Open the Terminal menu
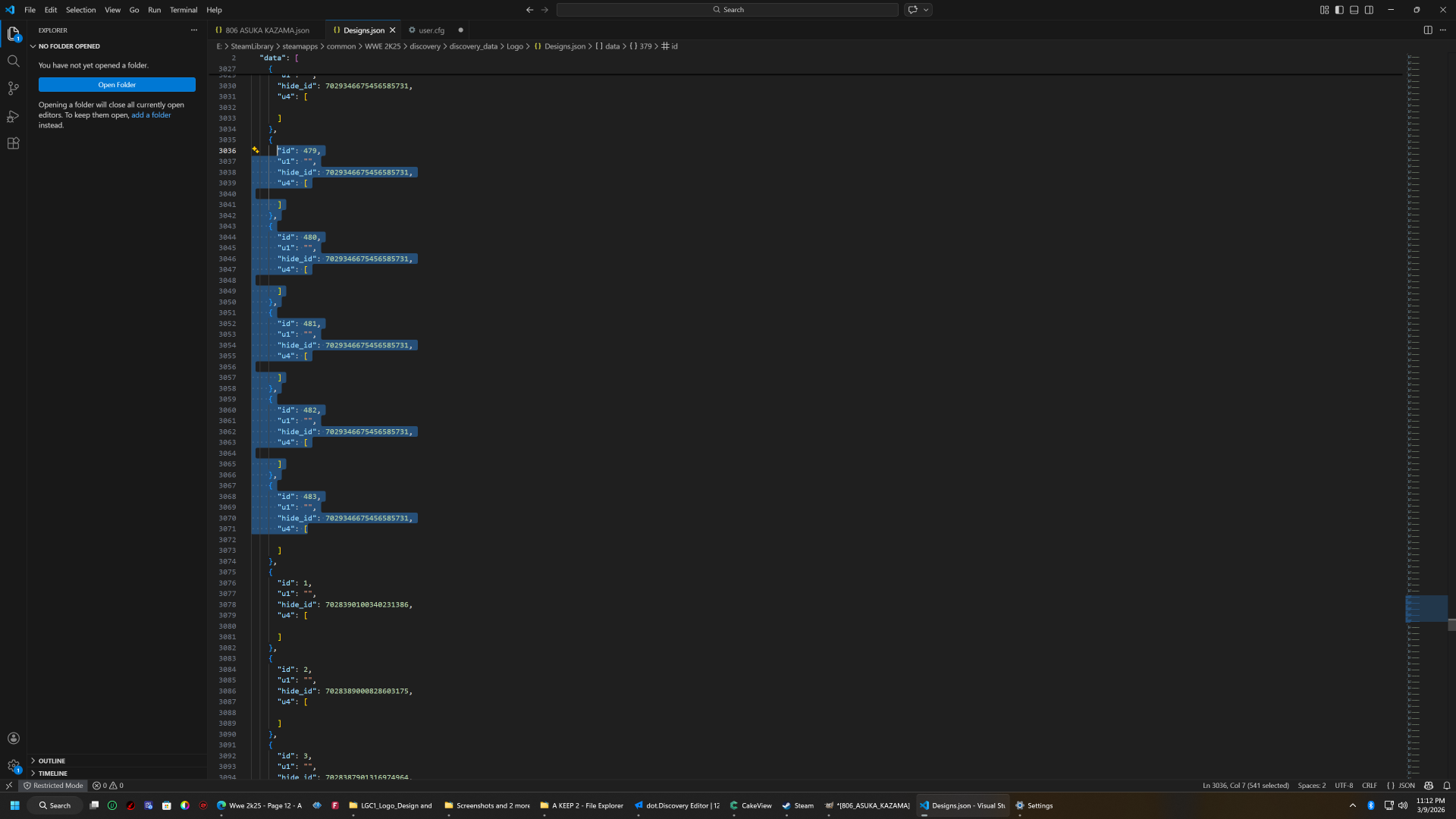 [x=184, y=10]
